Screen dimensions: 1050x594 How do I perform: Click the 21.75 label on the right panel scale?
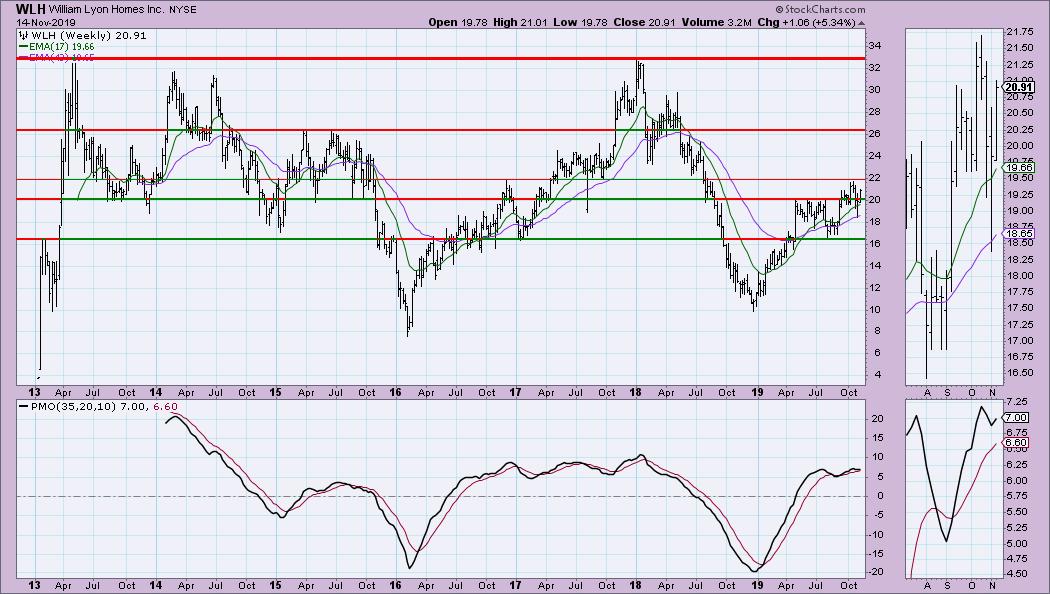pyautogui.click(x=1019, y=31)
